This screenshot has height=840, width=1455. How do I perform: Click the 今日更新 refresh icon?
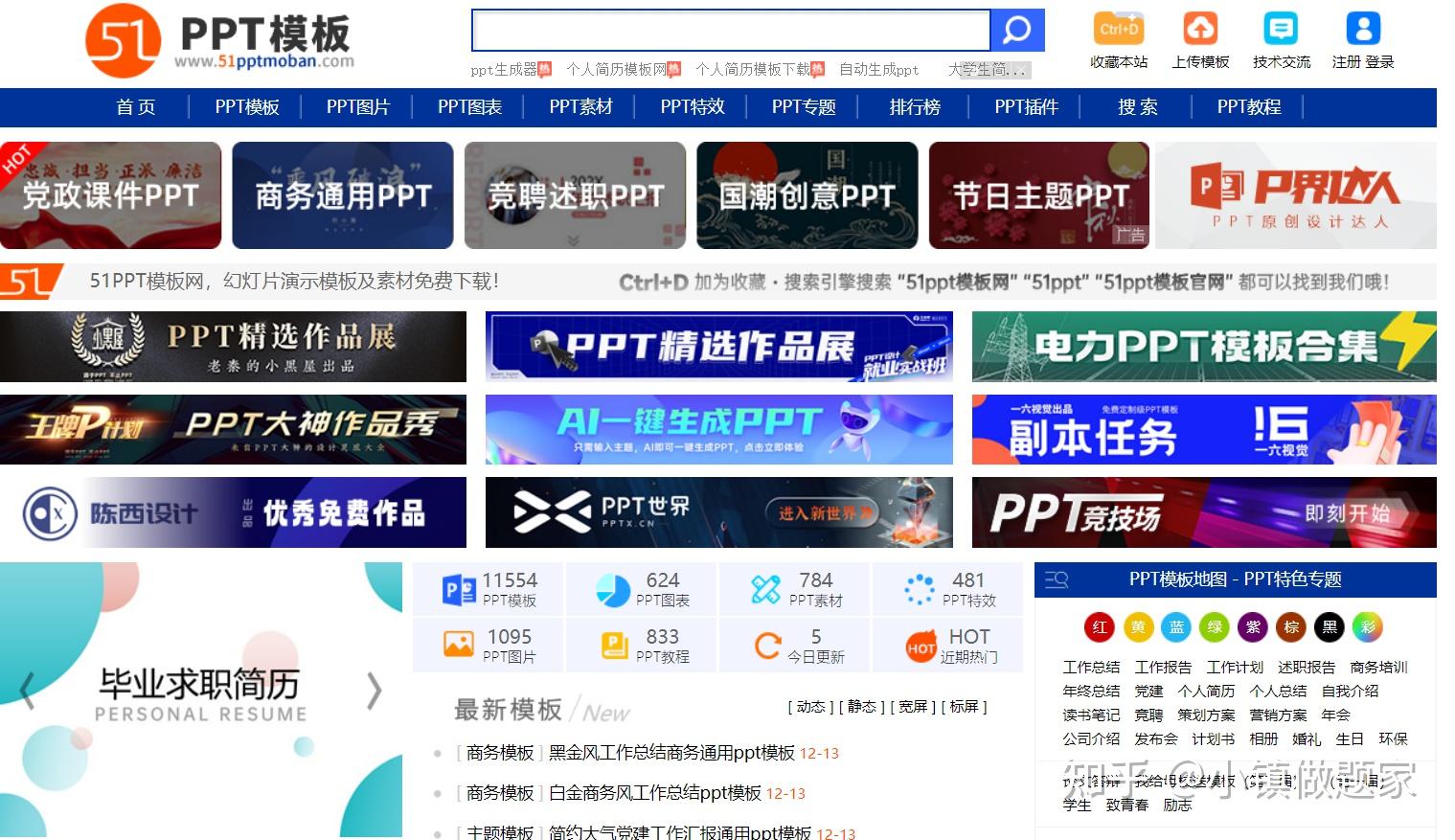pyautogui.click(x=767, y=646)
